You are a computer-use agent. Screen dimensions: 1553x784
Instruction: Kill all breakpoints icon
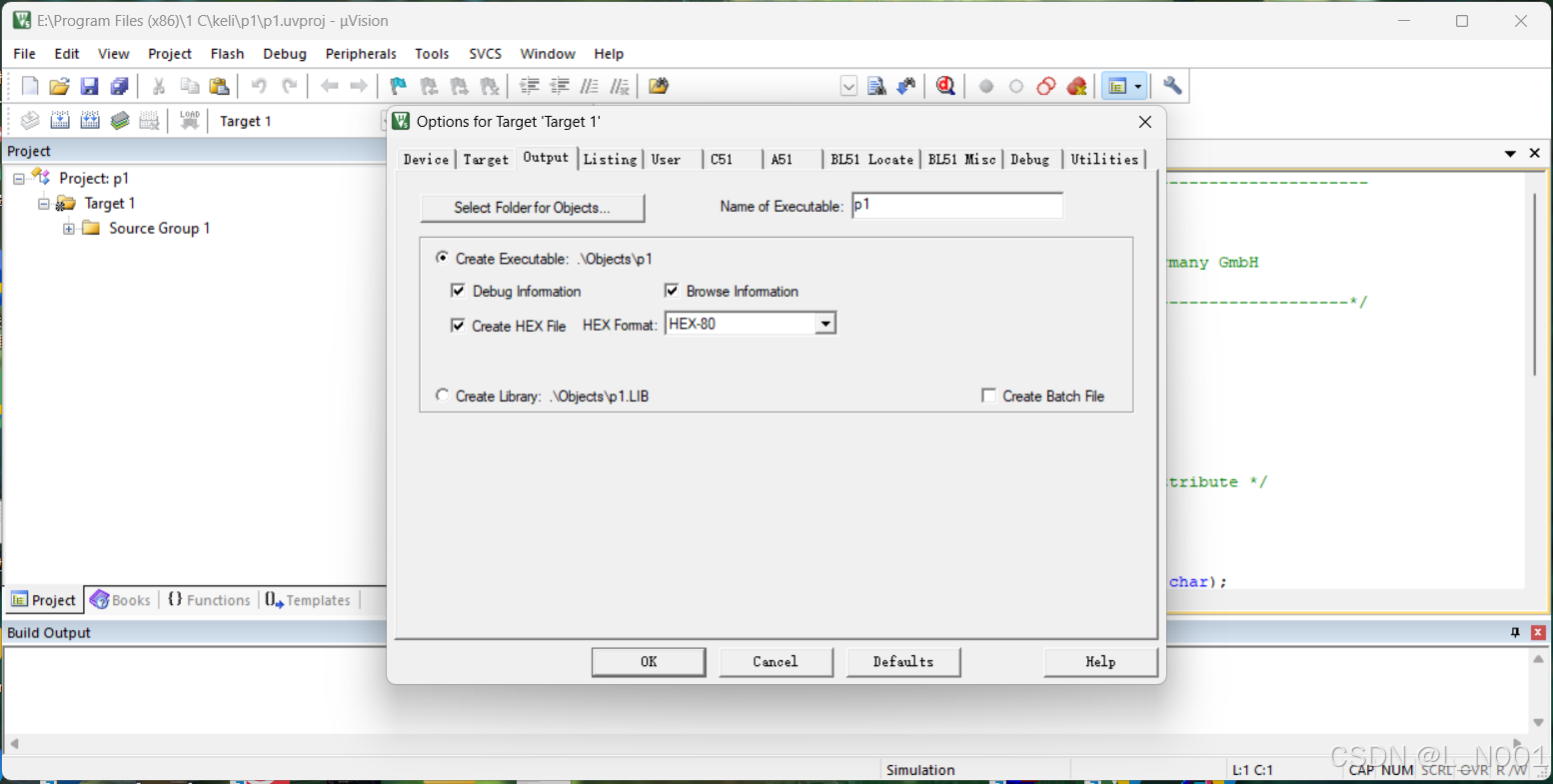coord(1076,86)
